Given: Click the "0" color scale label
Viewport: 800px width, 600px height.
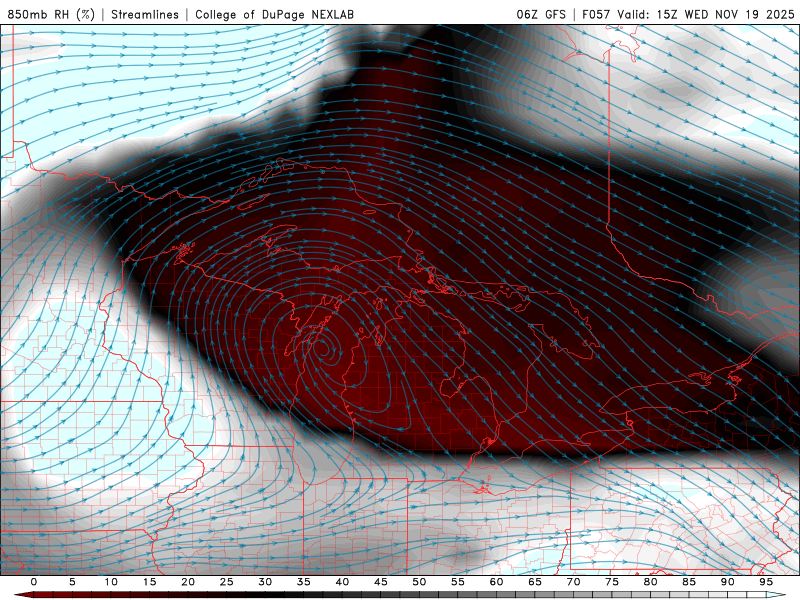Looking at the screenshot, I should [34, 582].
